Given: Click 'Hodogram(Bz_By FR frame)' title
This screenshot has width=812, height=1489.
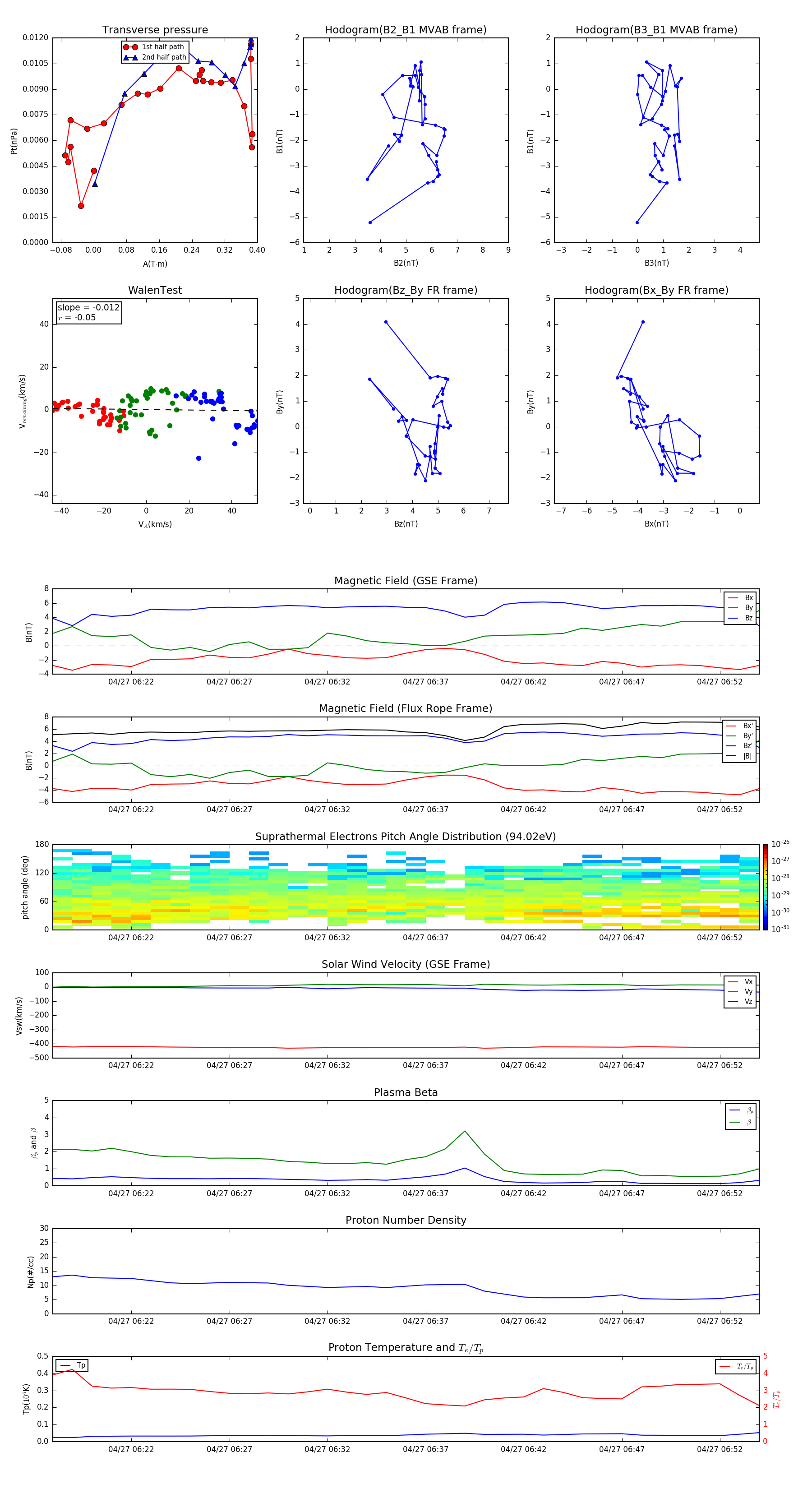Looking at the screenshot, I should coord(406,290).
